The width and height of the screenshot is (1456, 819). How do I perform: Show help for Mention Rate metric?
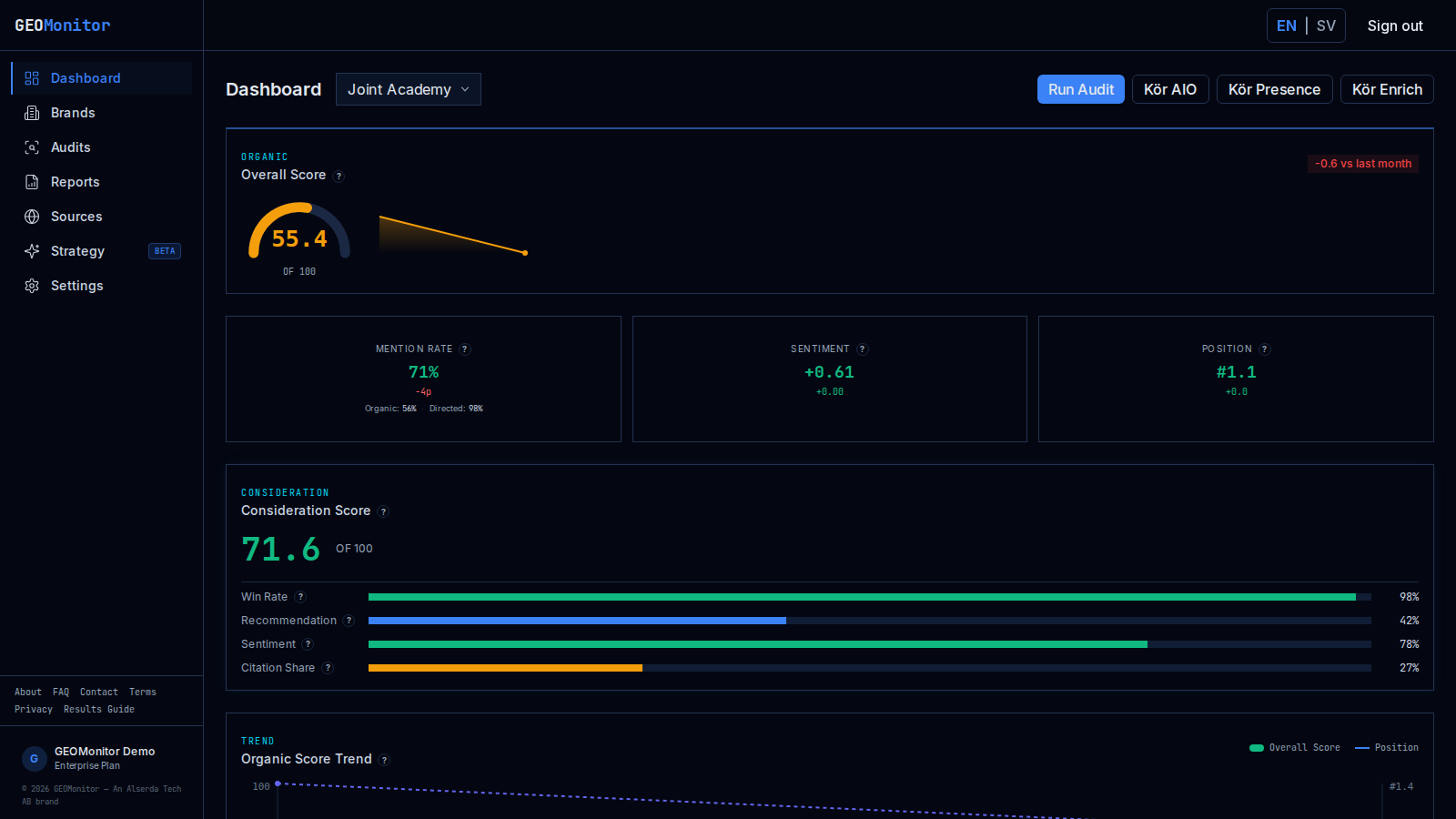tap(465, 349)
